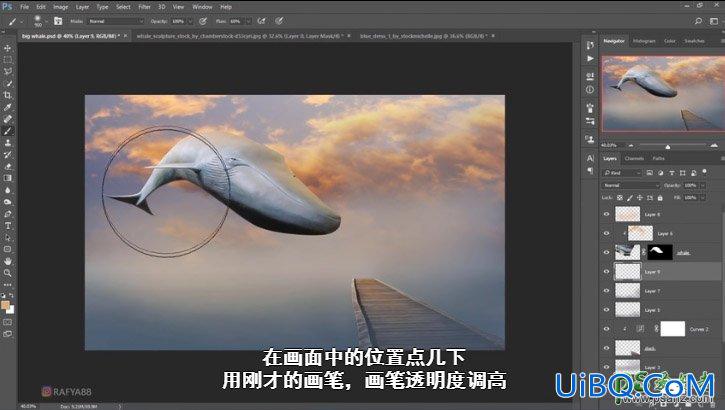
Task: Click the foreground color swatch
Action: pos(5,305)
